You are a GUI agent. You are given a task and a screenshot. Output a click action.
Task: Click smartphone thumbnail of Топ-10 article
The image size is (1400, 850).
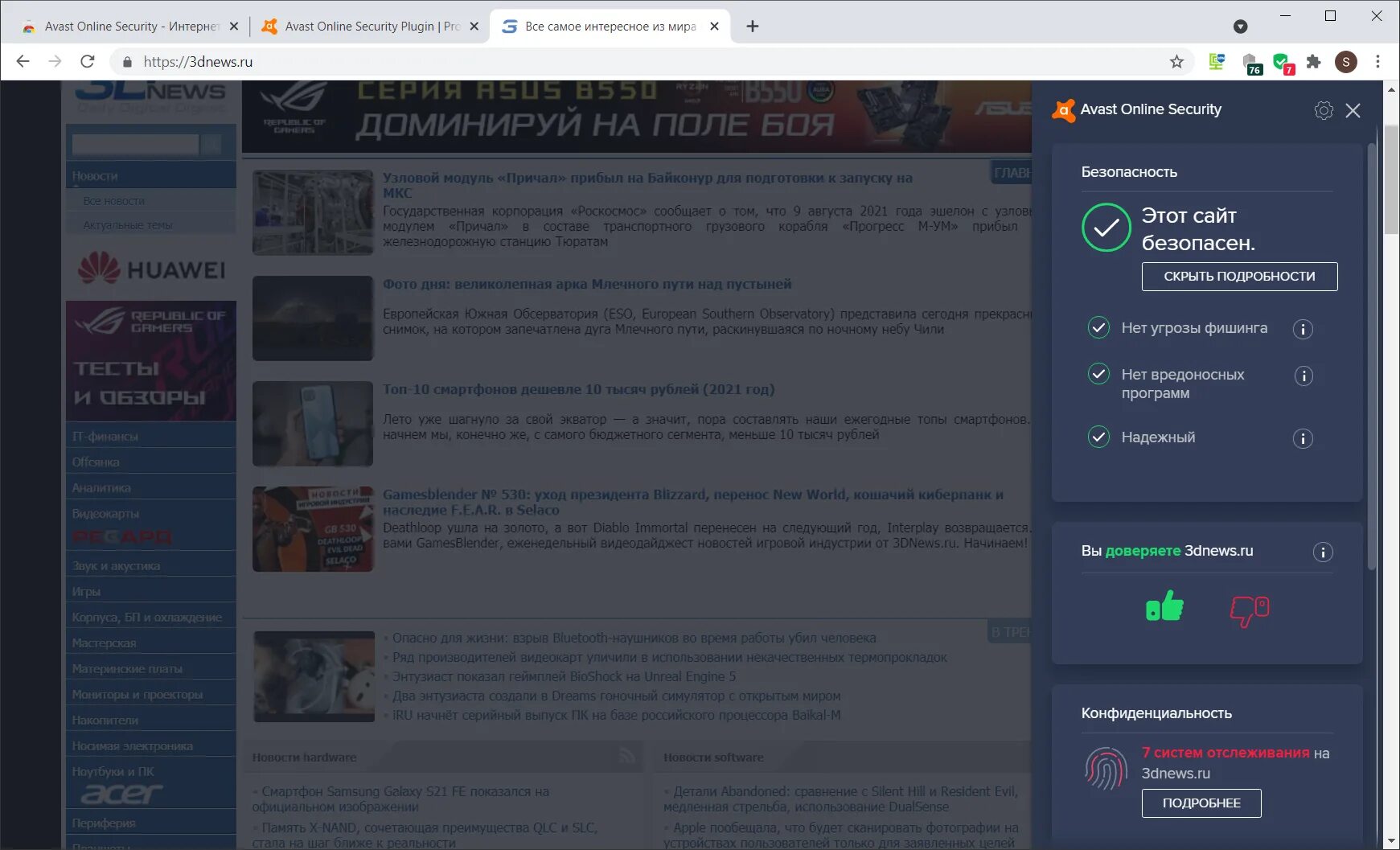(313, 425)
